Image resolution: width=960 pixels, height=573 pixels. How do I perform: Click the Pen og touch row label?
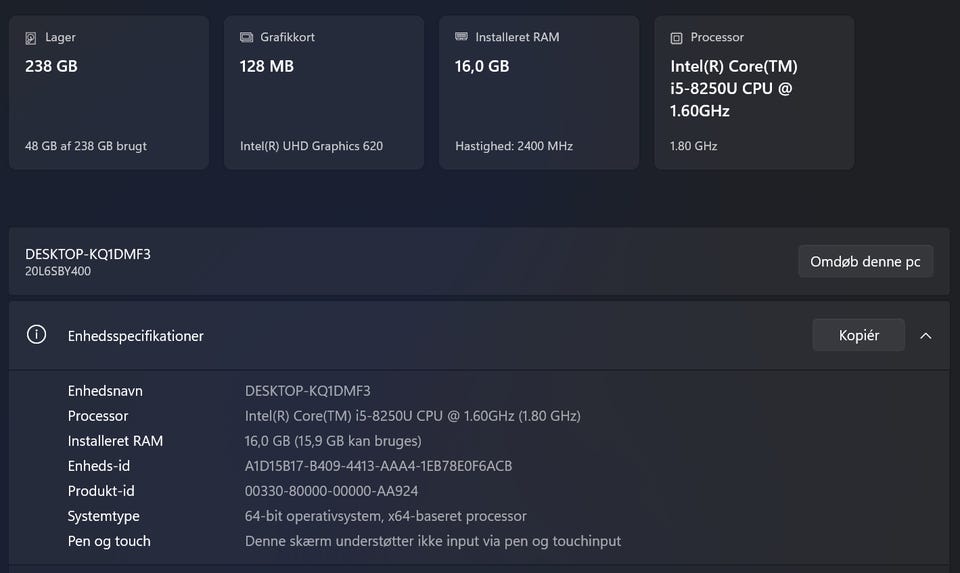click(x=109, y=541)
